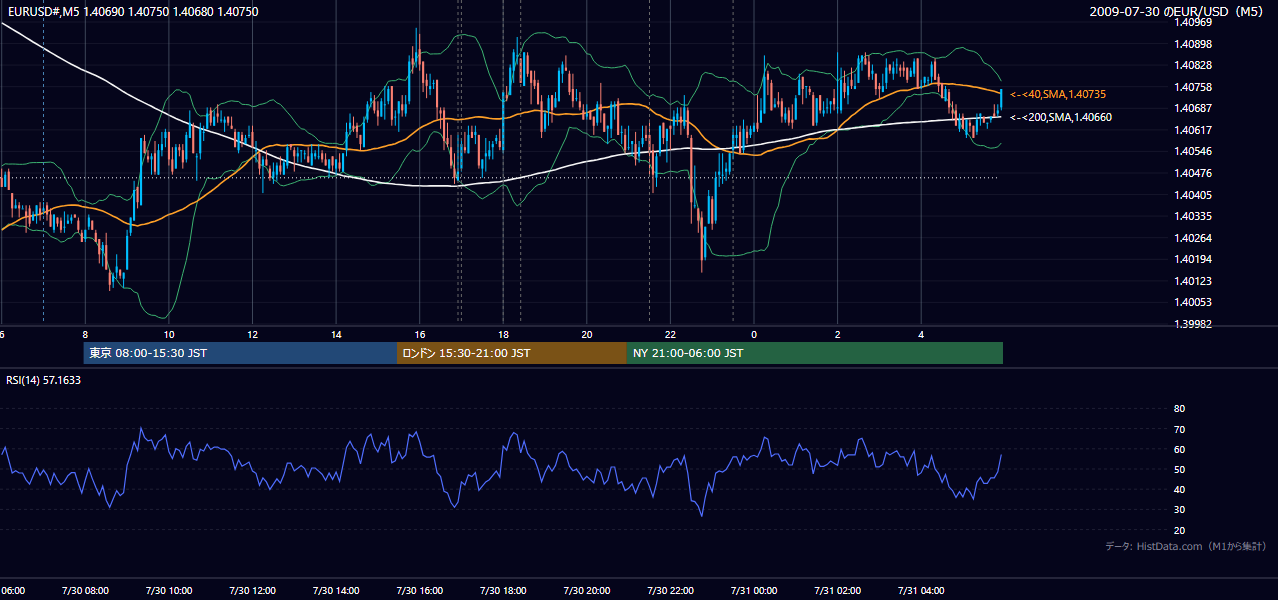Select the 200 SMA 1.40660 label
The height and width of the screenshot is (600, 1278).
point(1060,117)
